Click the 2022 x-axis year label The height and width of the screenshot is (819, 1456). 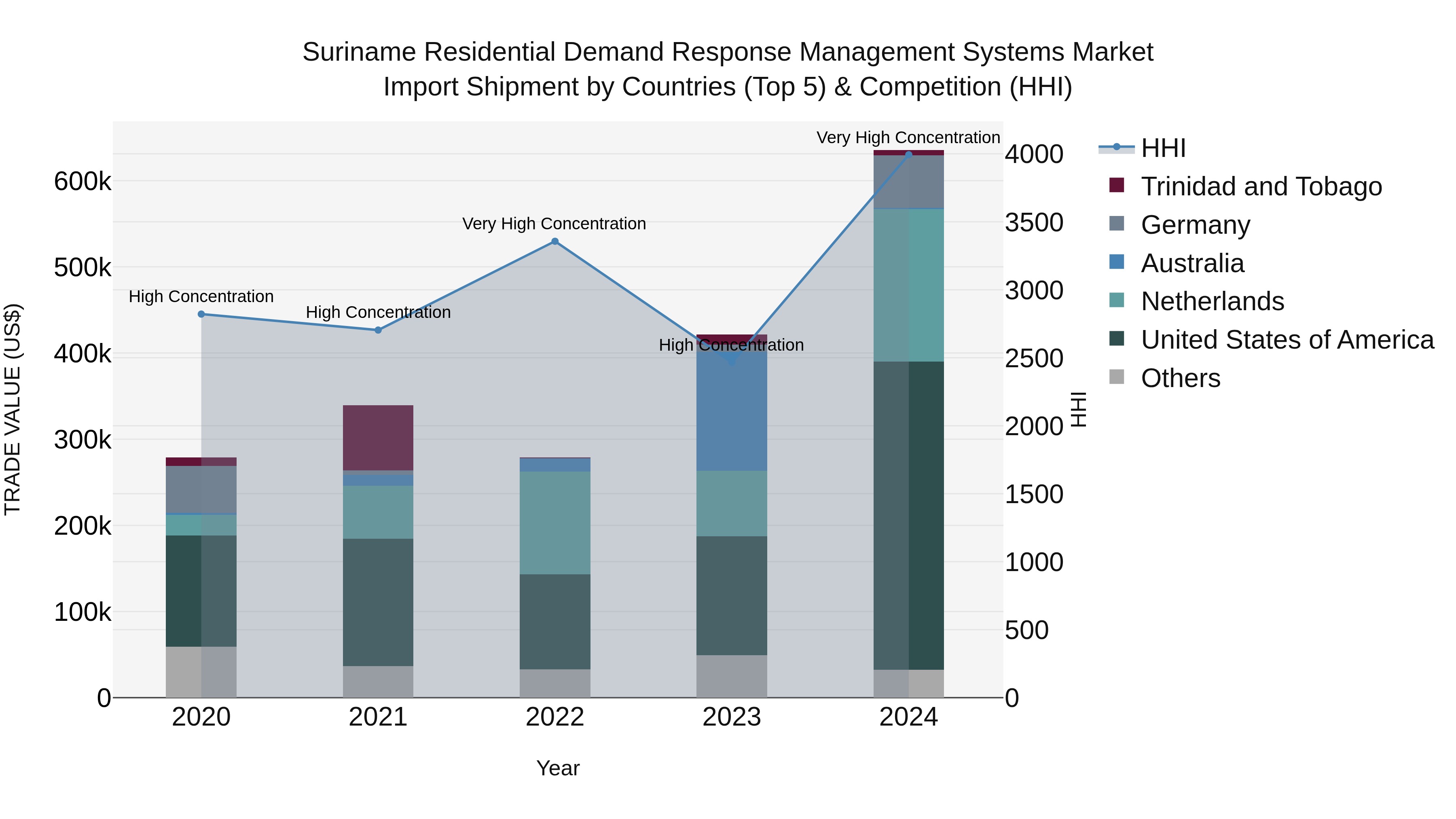click(555, 717)
